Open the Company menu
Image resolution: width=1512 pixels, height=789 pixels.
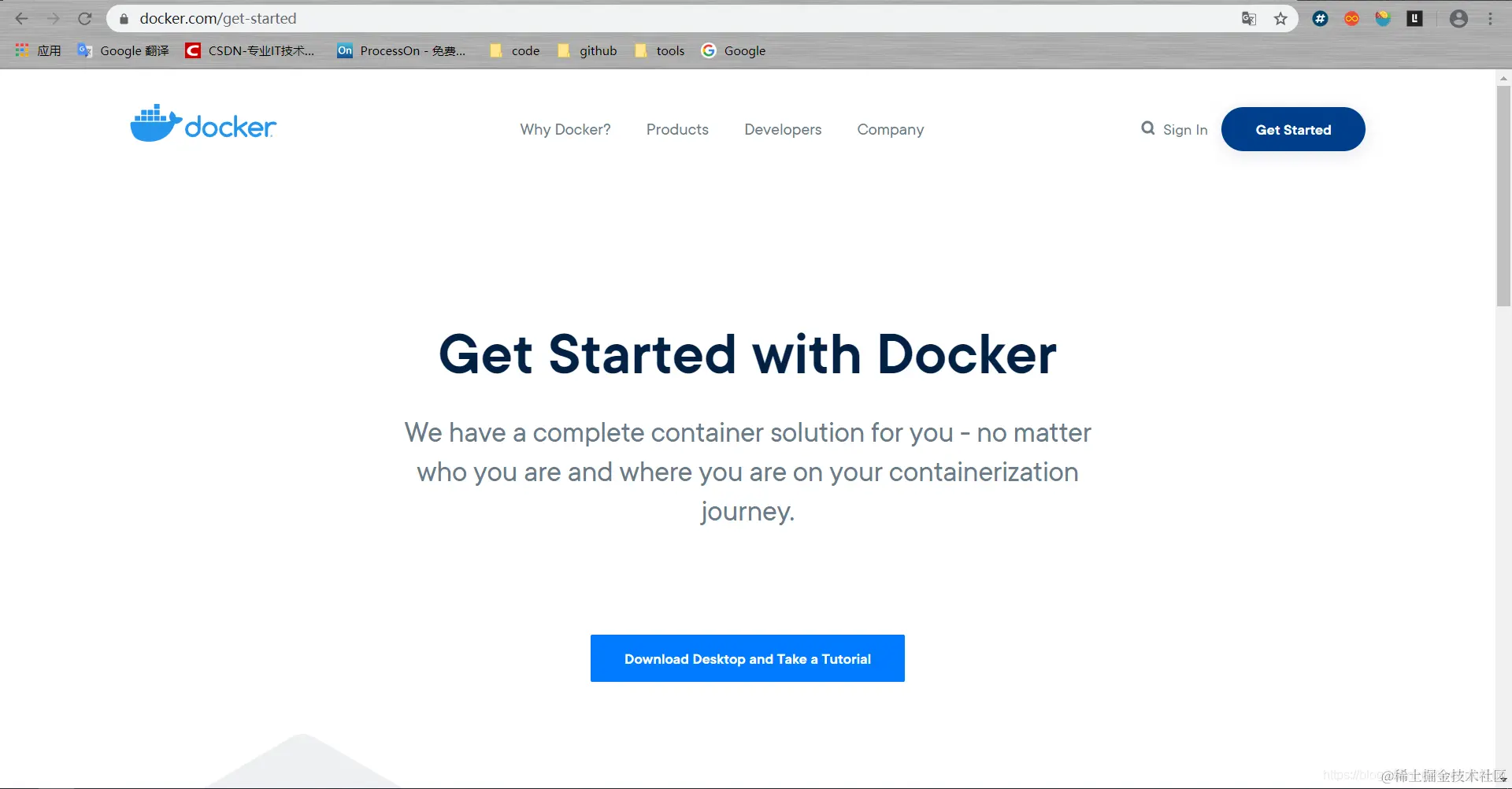click(891, 130)
